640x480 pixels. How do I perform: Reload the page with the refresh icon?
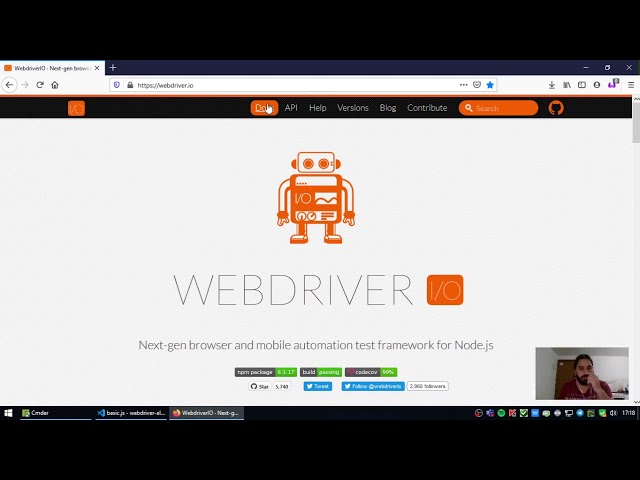click(x=40, y=85)
